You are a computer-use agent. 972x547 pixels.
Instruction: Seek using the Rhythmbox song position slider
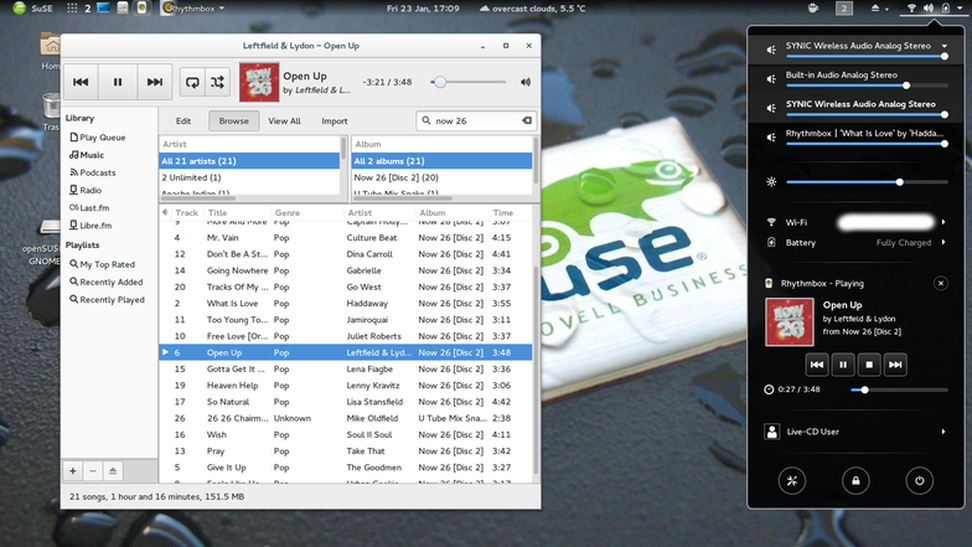[469, 82]
